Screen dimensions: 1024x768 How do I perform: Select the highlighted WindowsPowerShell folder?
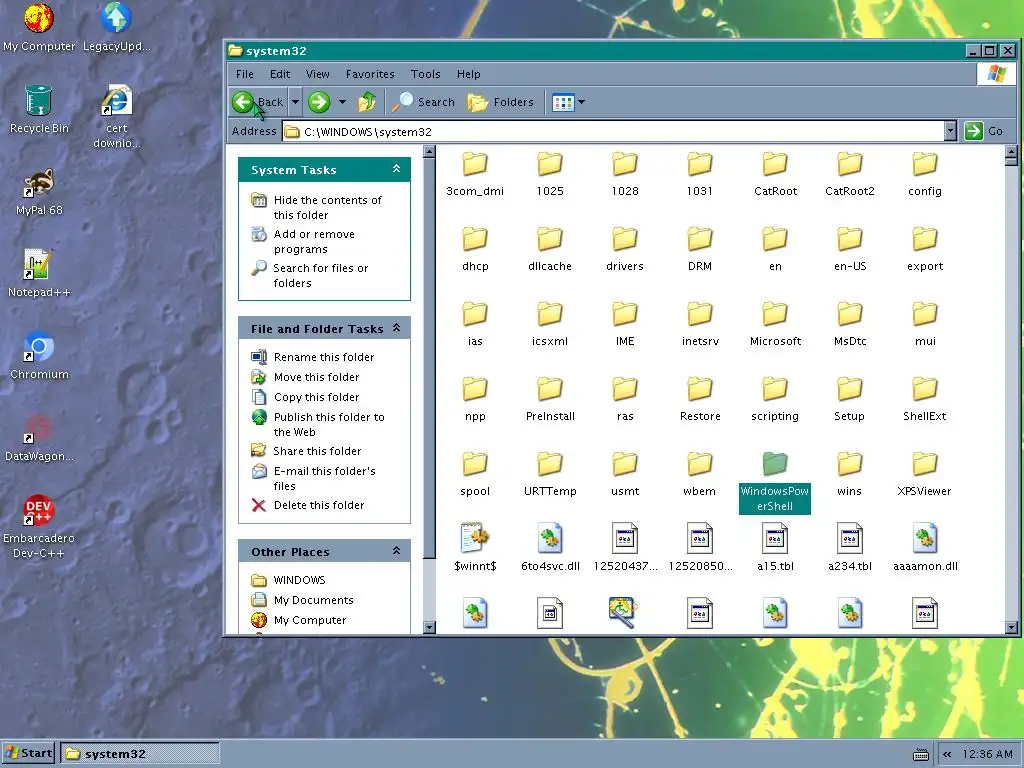click(x=775, y=481)
